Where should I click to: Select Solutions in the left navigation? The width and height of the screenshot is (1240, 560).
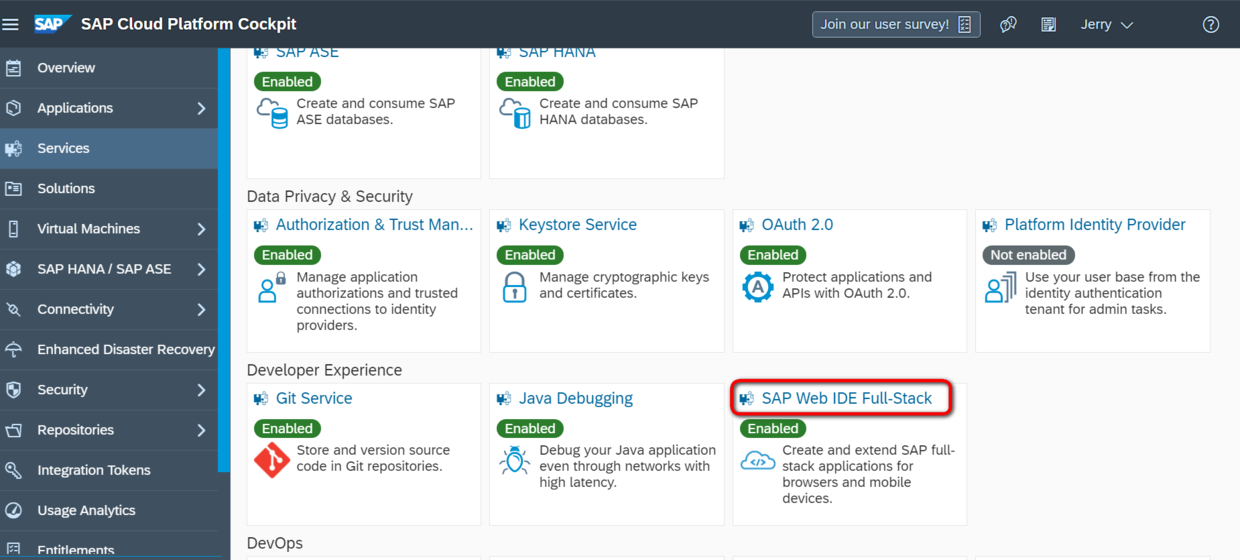tap(66, 188)
